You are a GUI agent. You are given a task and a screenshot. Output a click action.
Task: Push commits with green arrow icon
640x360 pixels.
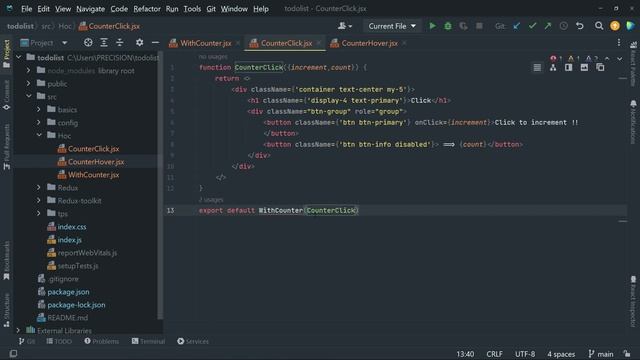pyautogui.click(x=548, y=26)
